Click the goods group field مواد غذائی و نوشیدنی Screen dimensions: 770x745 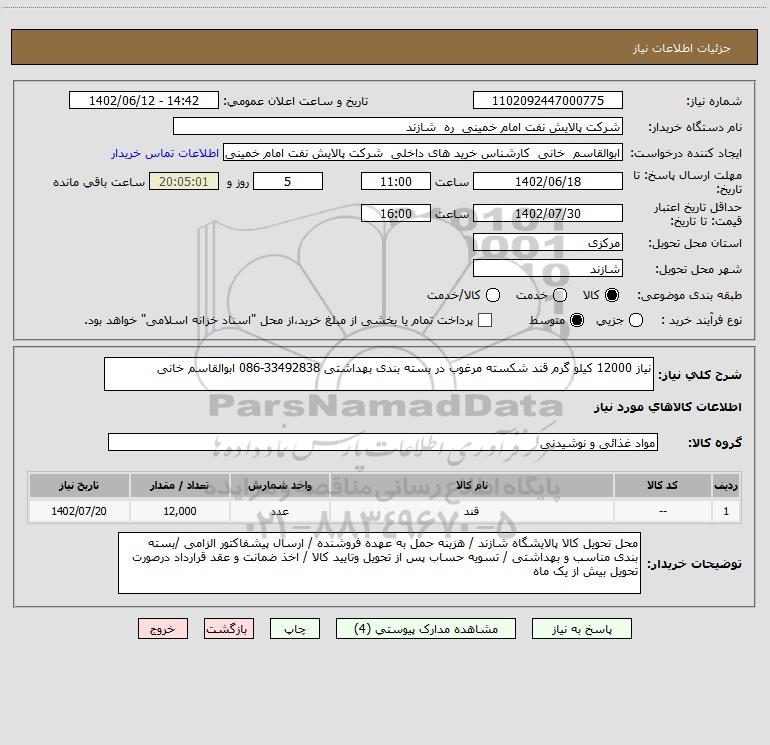[x=383, y=442]
